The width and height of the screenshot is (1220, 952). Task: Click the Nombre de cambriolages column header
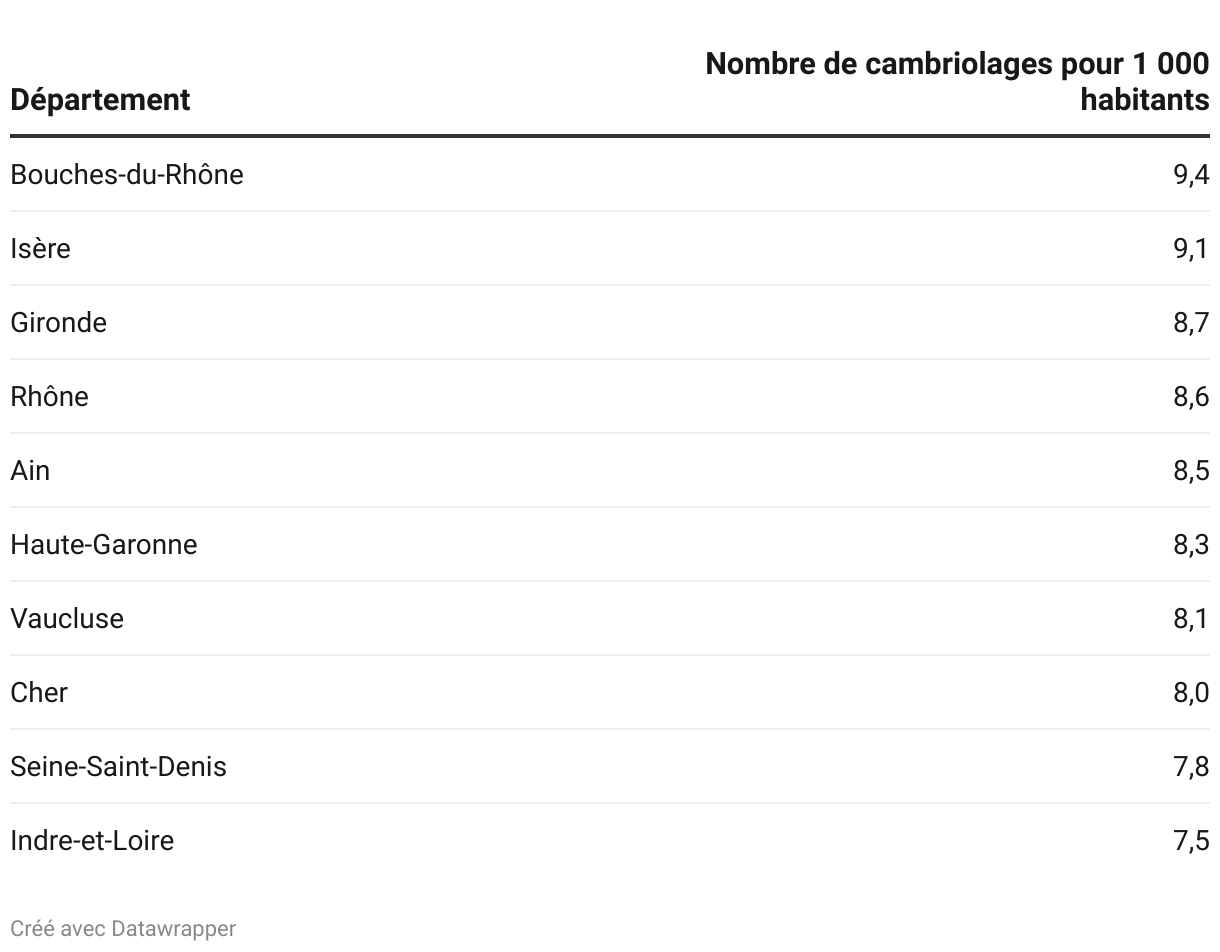click(957, 82)
